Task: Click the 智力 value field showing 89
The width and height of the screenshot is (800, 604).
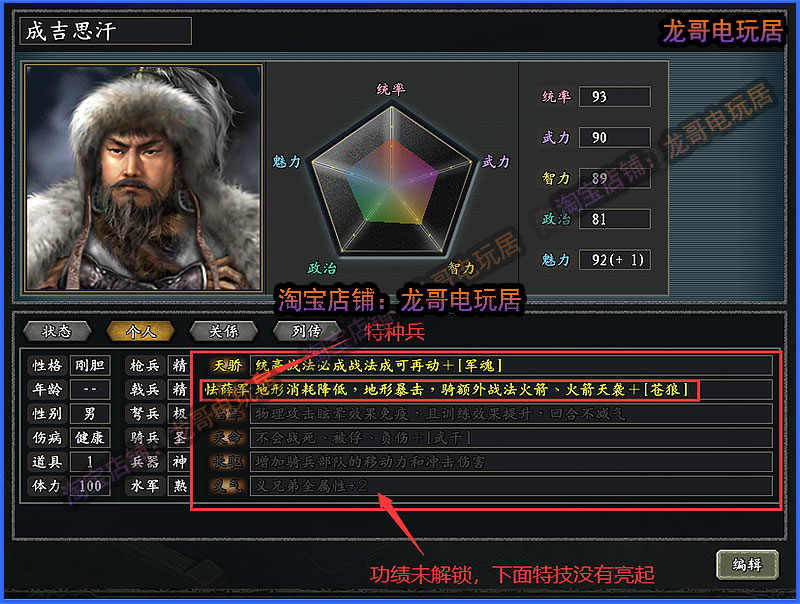Action: (615, 178)
